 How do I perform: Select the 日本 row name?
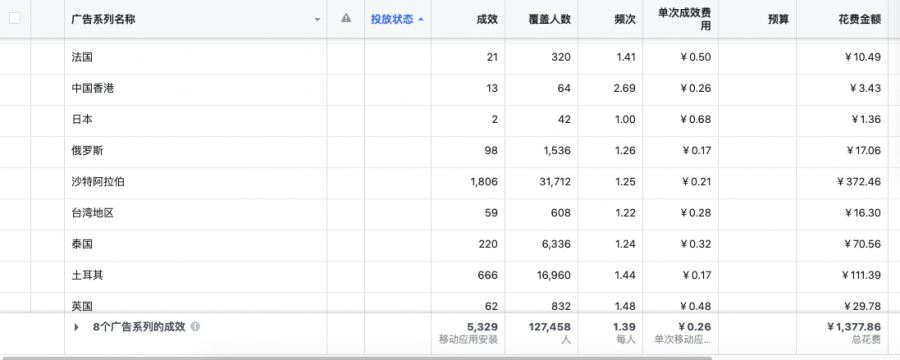coord(82,119)
